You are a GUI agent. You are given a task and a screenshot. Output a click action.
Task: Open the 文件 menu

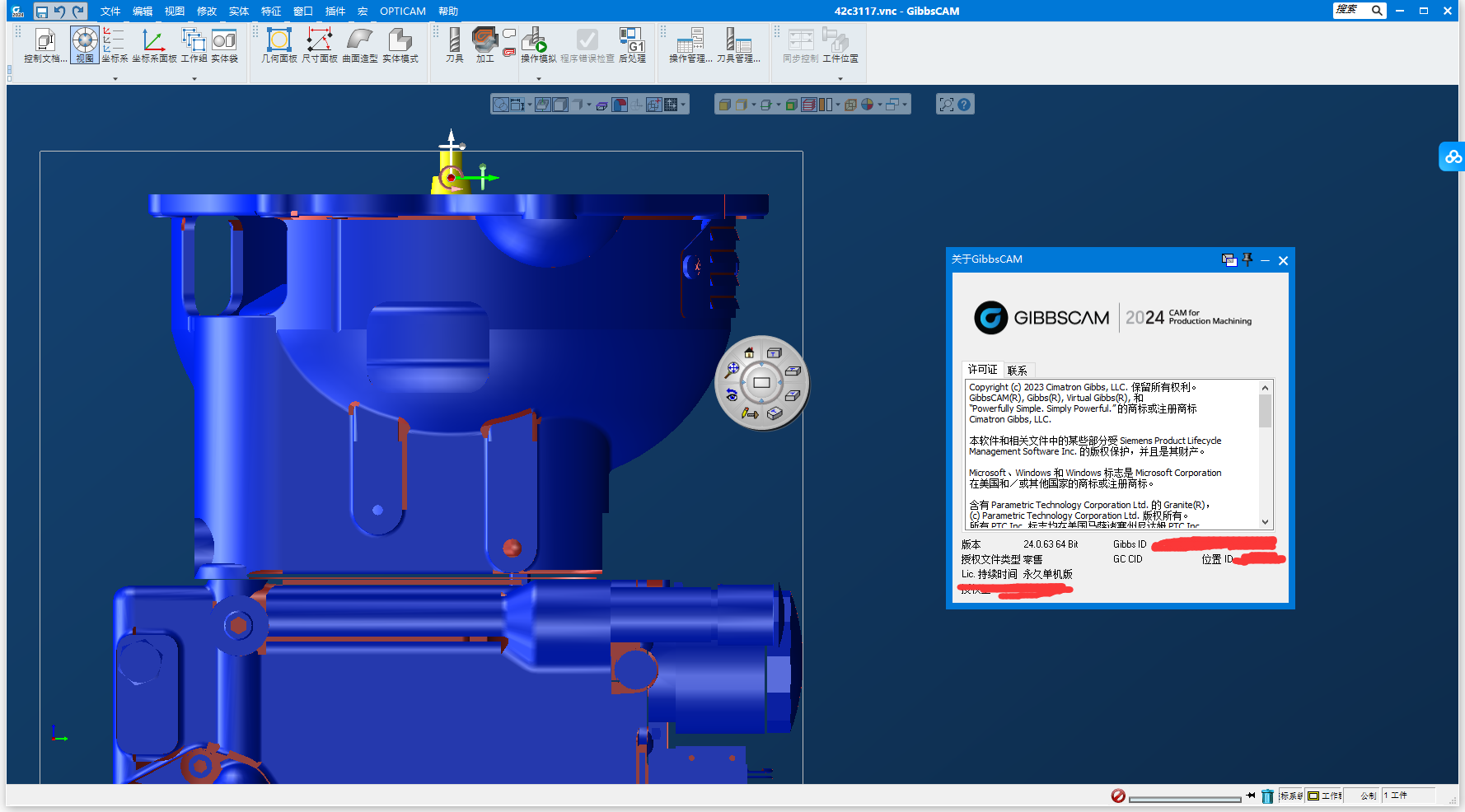pos(110,11)
